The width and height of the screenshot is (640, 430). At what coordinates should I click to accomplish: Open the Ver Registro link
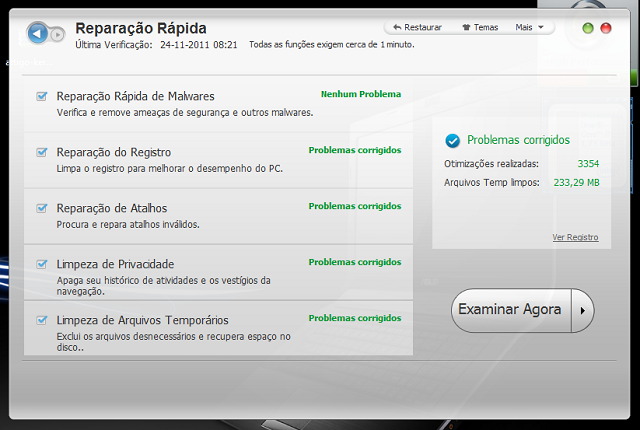pos(576,237)
